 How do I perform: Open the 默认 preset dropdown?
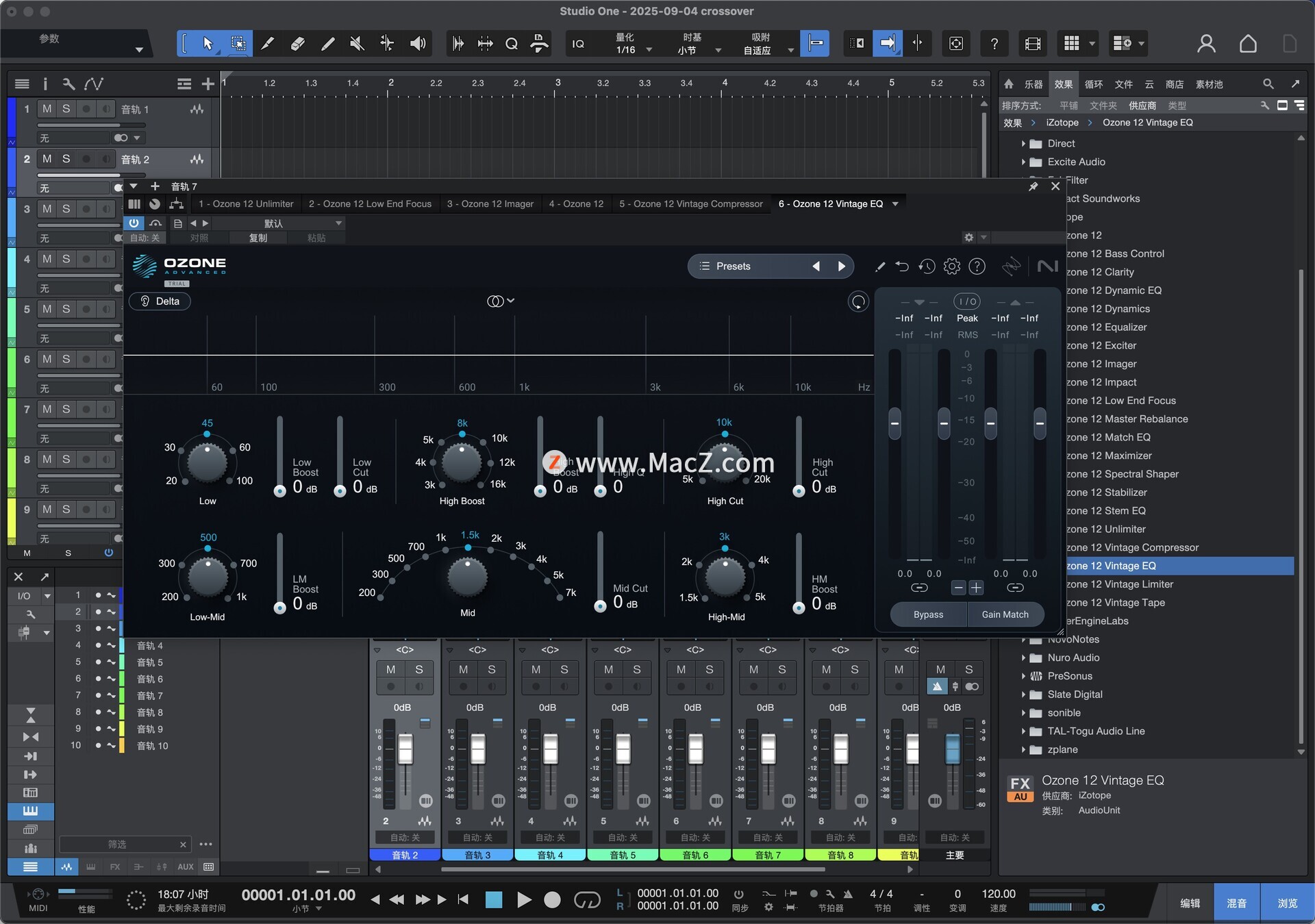[x=277, y=223]
